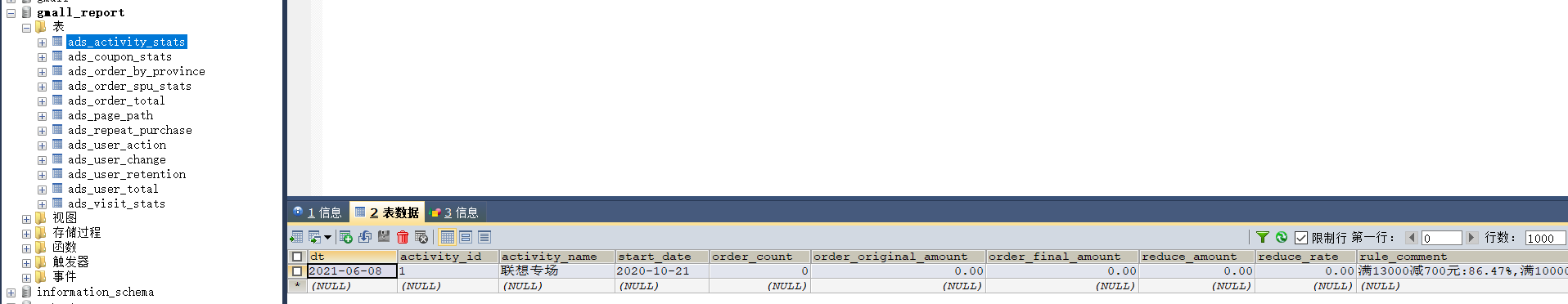1568x304 pixels.
Task: Open the 2 表数据 tab
Action: [388, 212]
